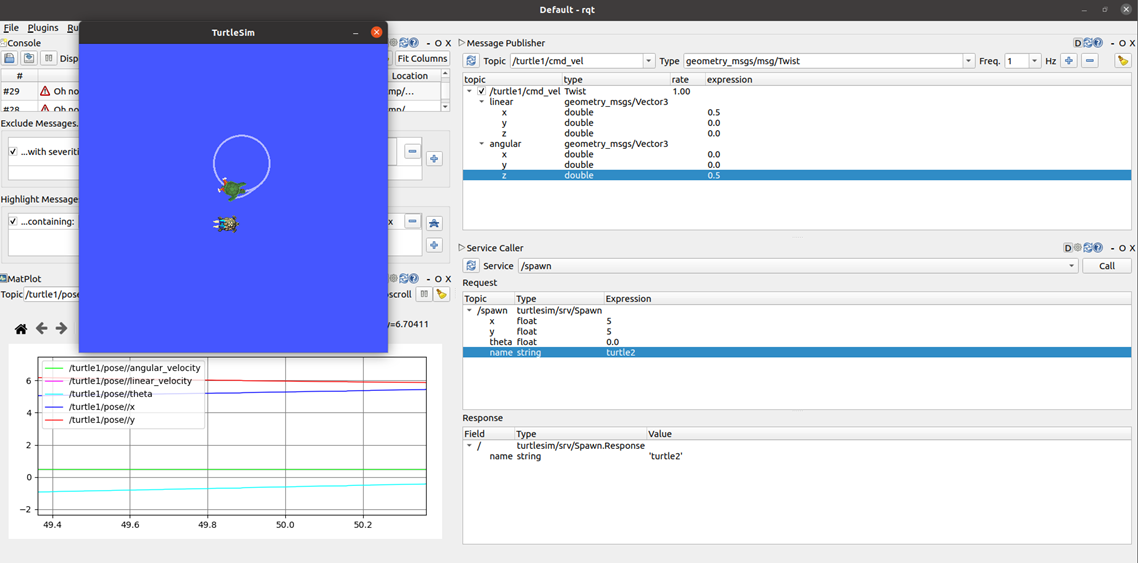Open help for the Console panel
Viewport: 1138px width, 563px height.
tap(414, 43)
